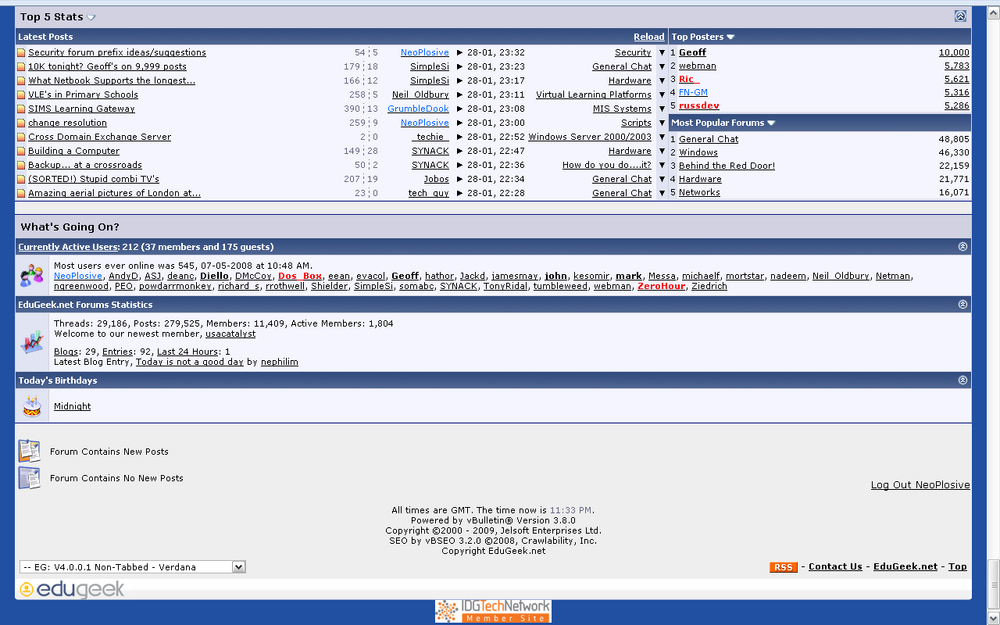Viewport: 1000px width, 625px height.
Task: Open the Contact Us link
Action: click(x=835, y=566)
